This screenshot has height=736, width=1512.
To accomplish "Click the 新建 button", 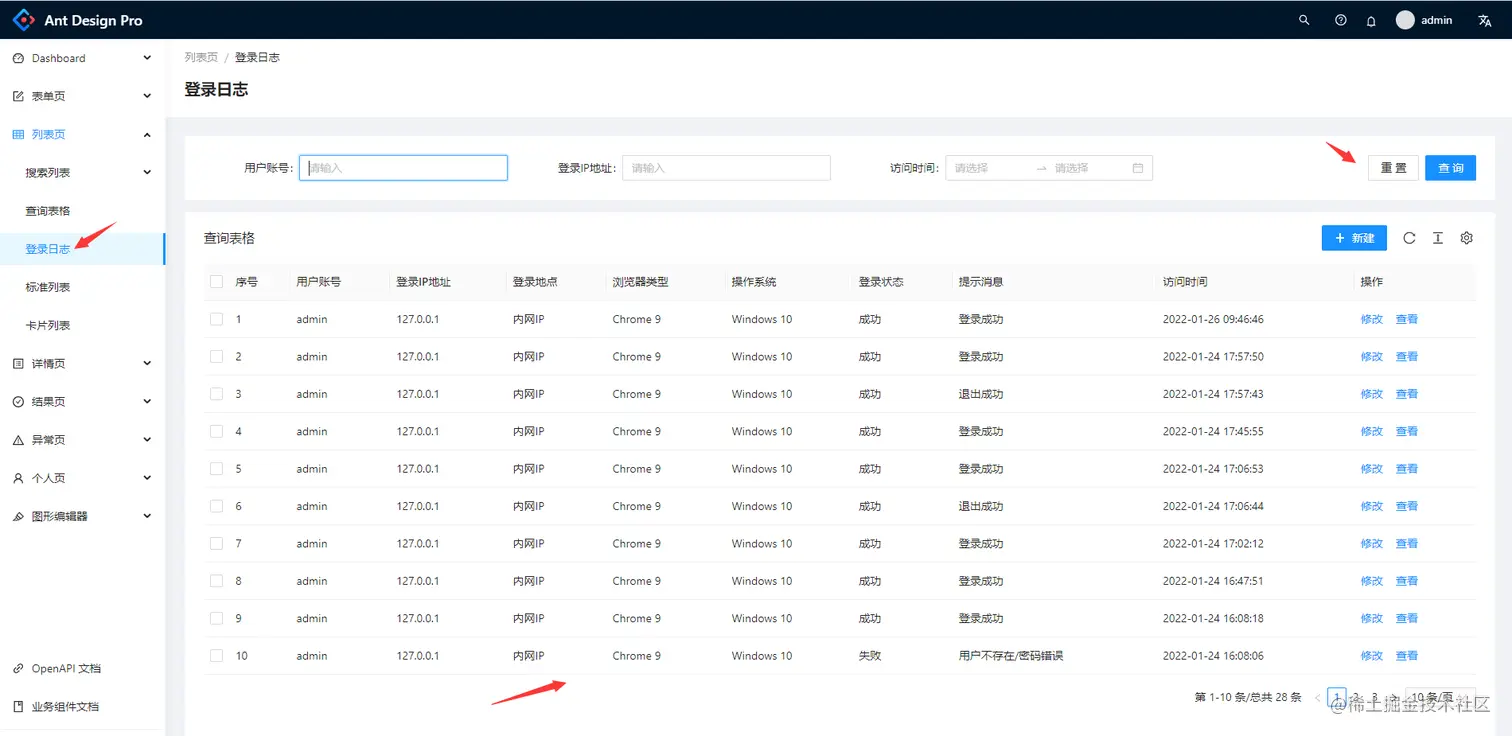I will coord(1354,238).
